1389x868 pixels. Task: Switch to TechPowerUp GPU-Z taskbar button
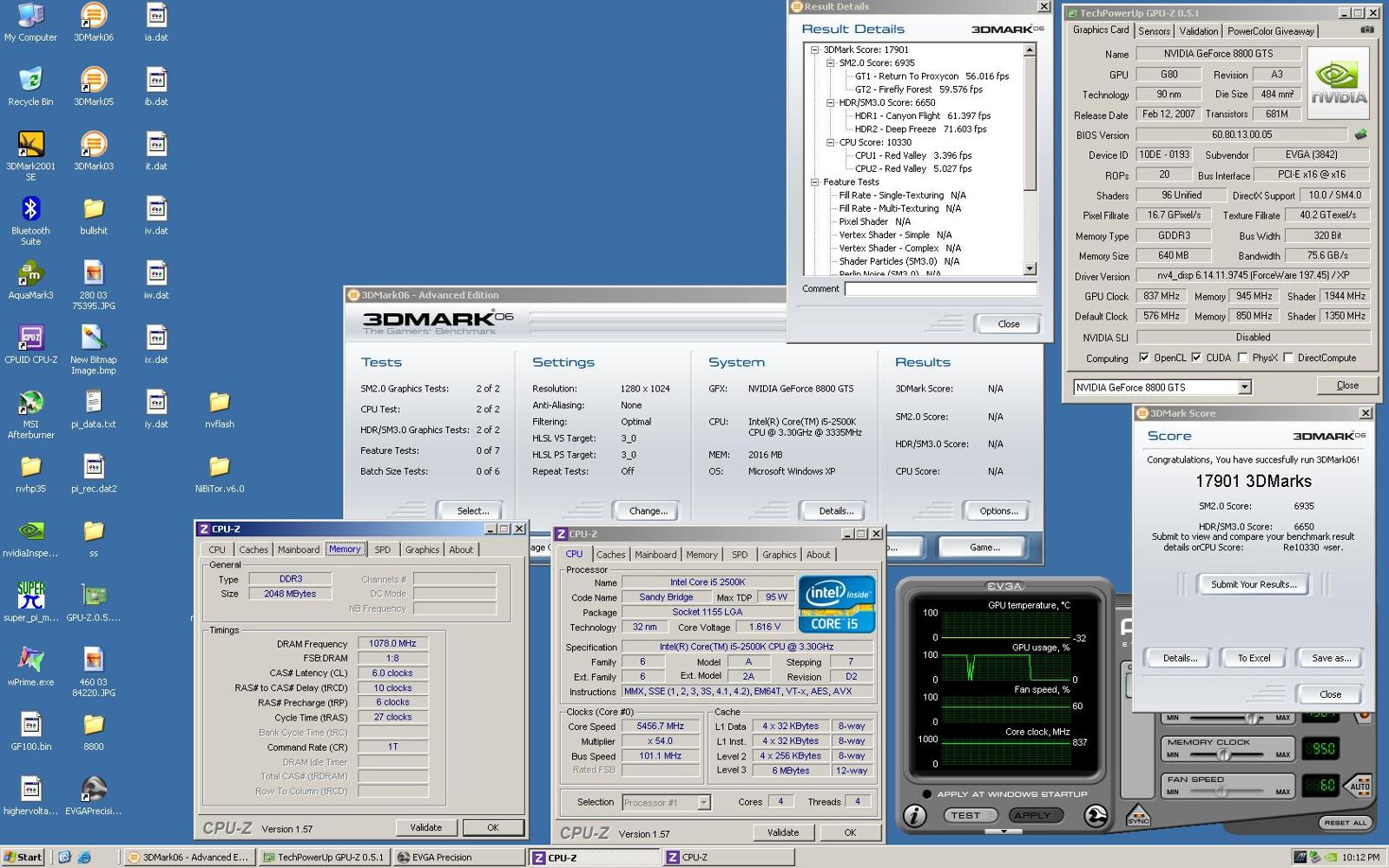pos(323,857)
